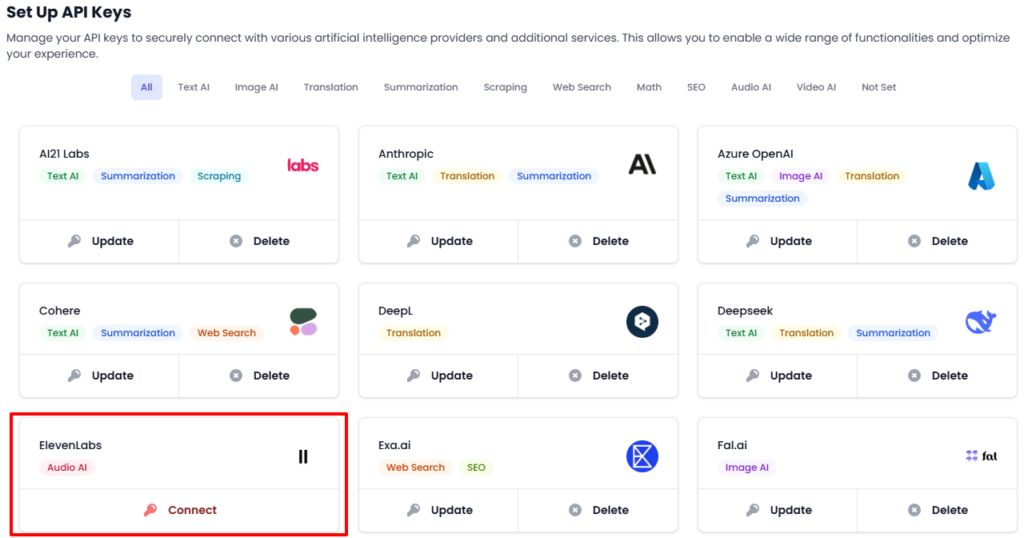The height and width of the screenshot is (538, 1024).
Task: Click the Azure OpenAI logo icon
Action: (x=981, y=176)
